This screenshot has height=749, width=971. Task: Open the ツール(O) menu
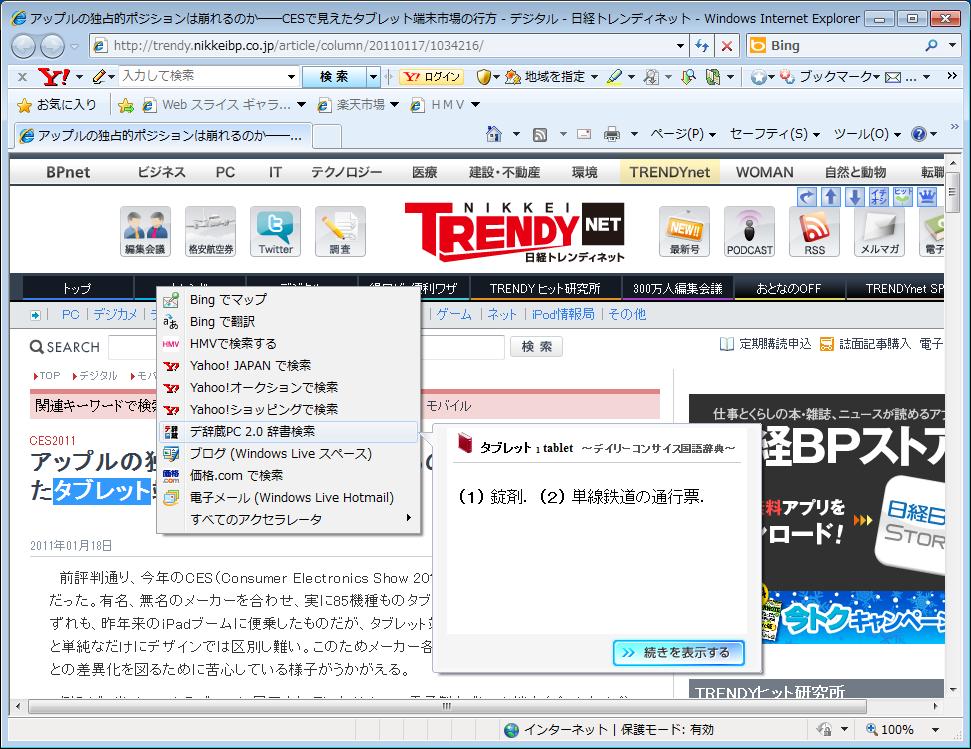tap(867, 134)
